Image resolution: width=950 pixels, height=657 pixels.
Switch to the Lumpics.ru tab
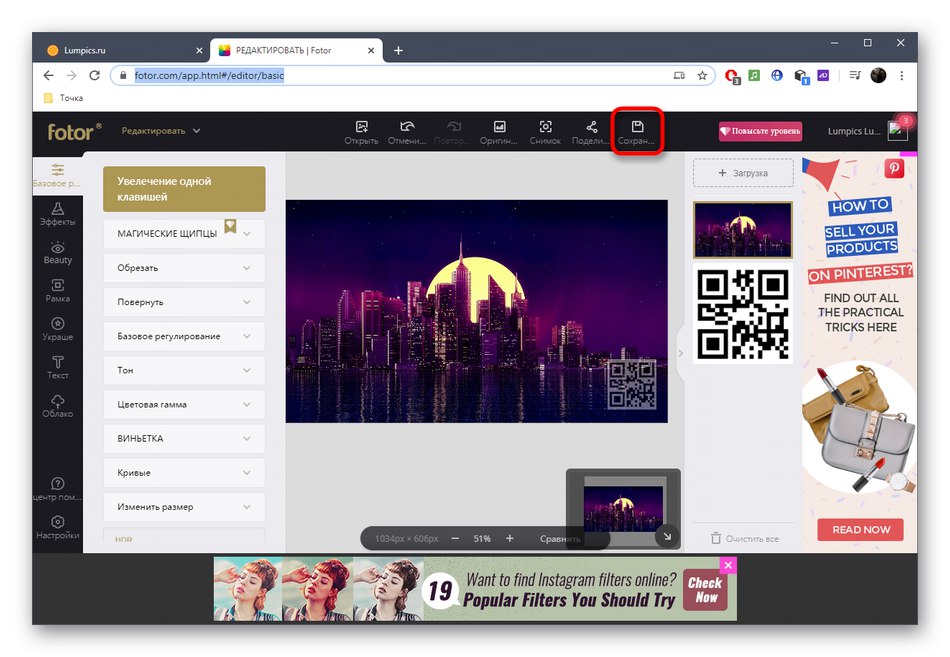tap(121, 50)
